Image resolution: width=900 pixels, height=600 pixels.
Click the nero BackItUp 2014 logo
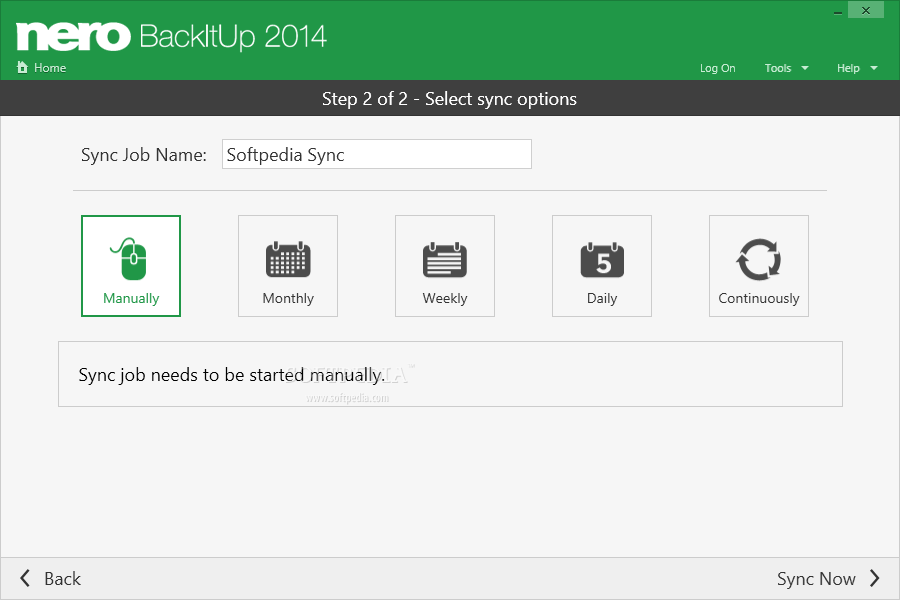172,36
